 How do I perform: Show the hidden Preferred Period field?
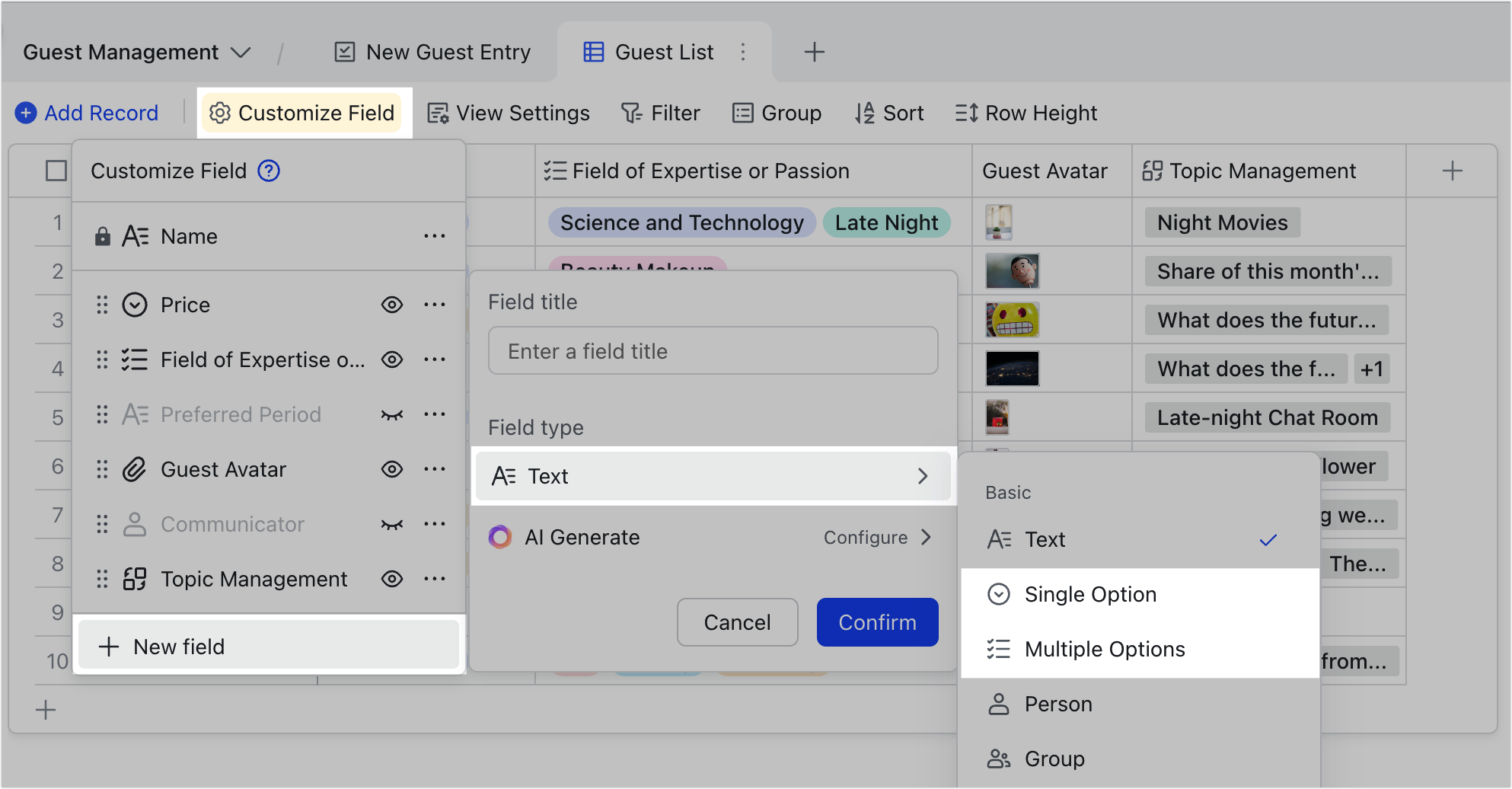392,414
